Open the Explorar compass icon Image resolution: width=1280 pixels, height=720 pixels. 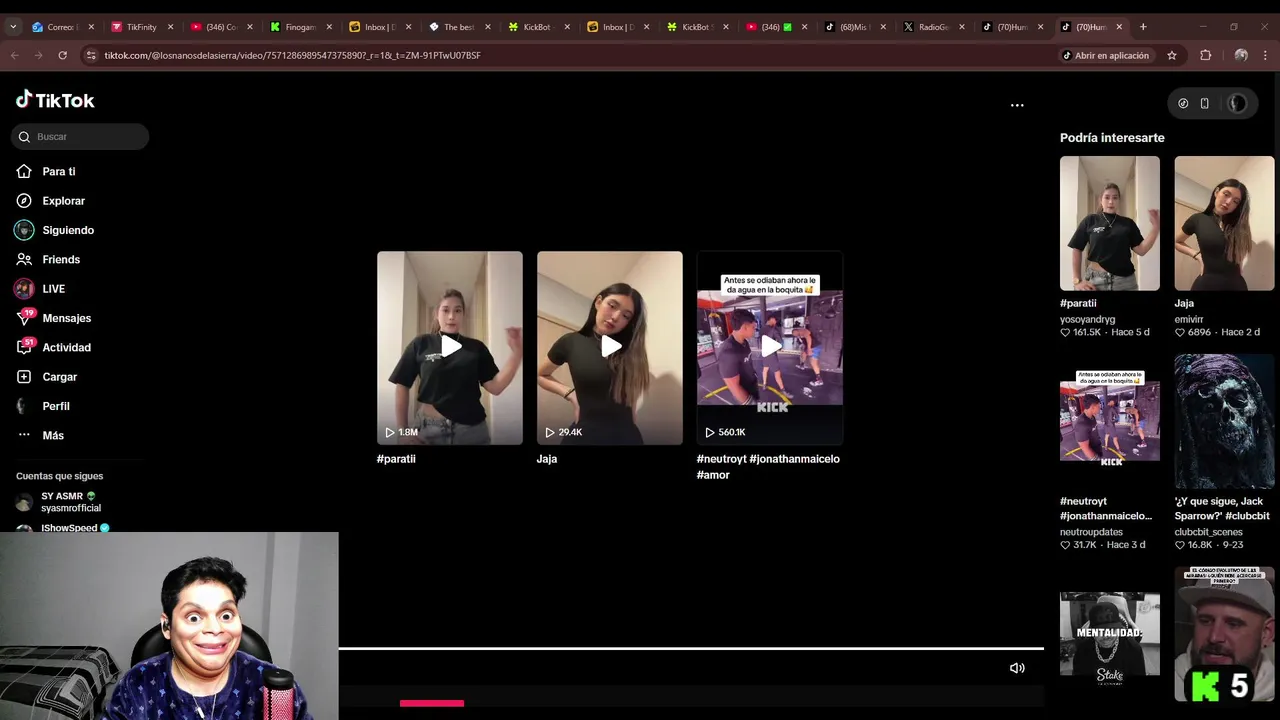tap(24, 201)
